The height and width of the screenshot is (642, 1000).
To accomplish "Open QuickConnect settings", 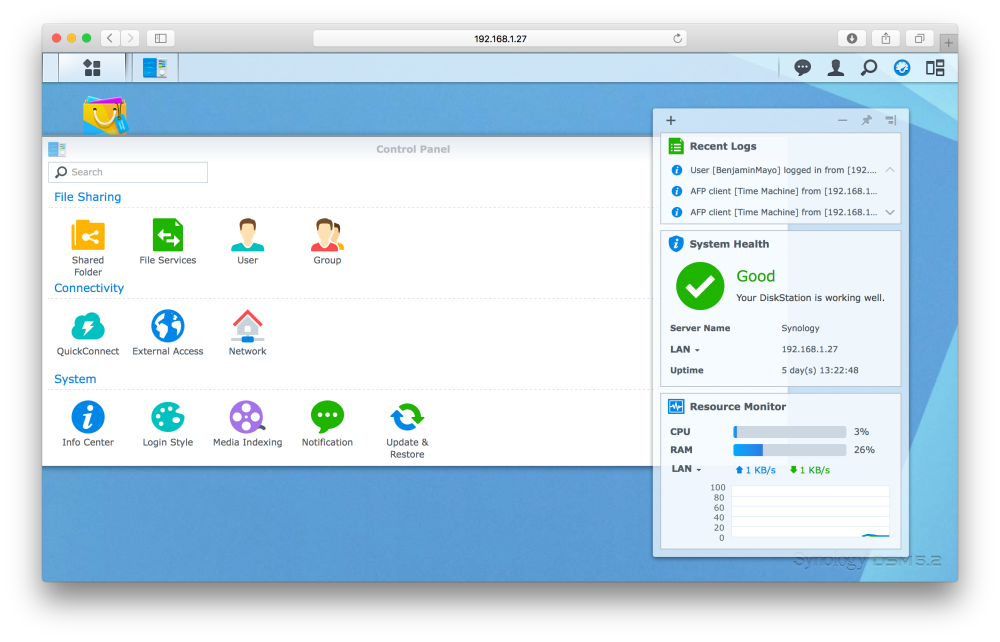I will [x=88, y=327].
